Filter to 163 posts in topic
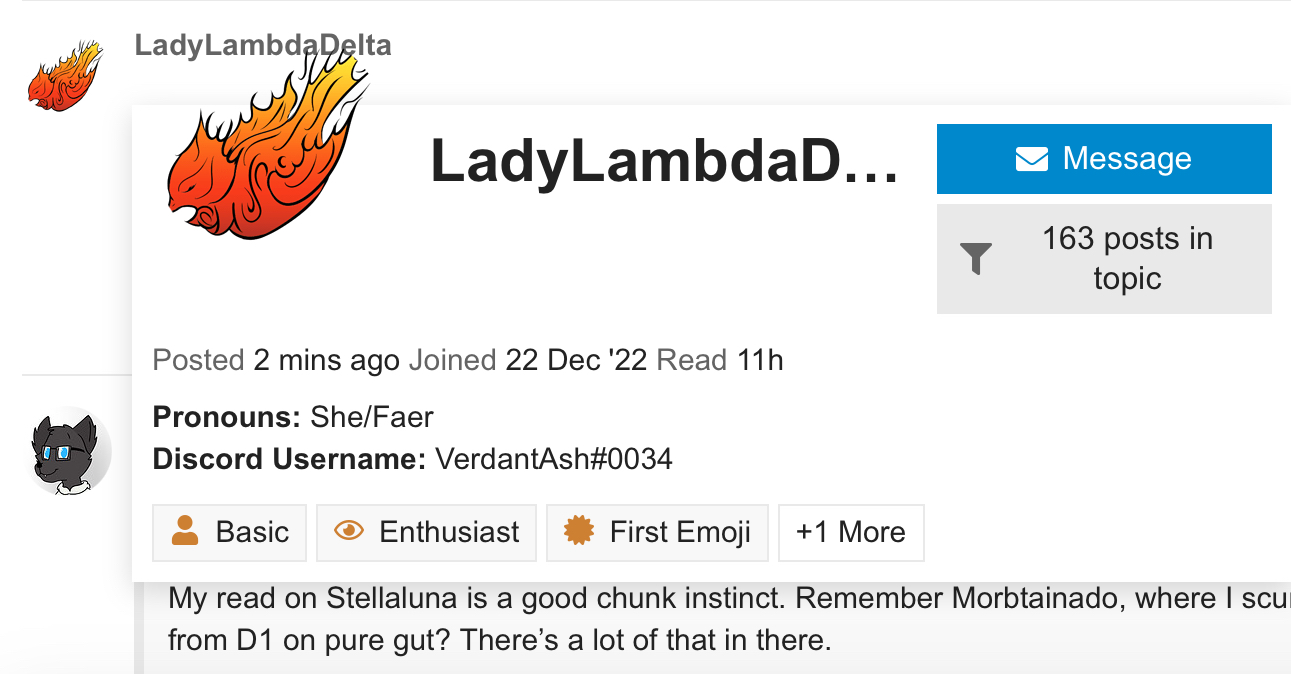 (1104, 259)
